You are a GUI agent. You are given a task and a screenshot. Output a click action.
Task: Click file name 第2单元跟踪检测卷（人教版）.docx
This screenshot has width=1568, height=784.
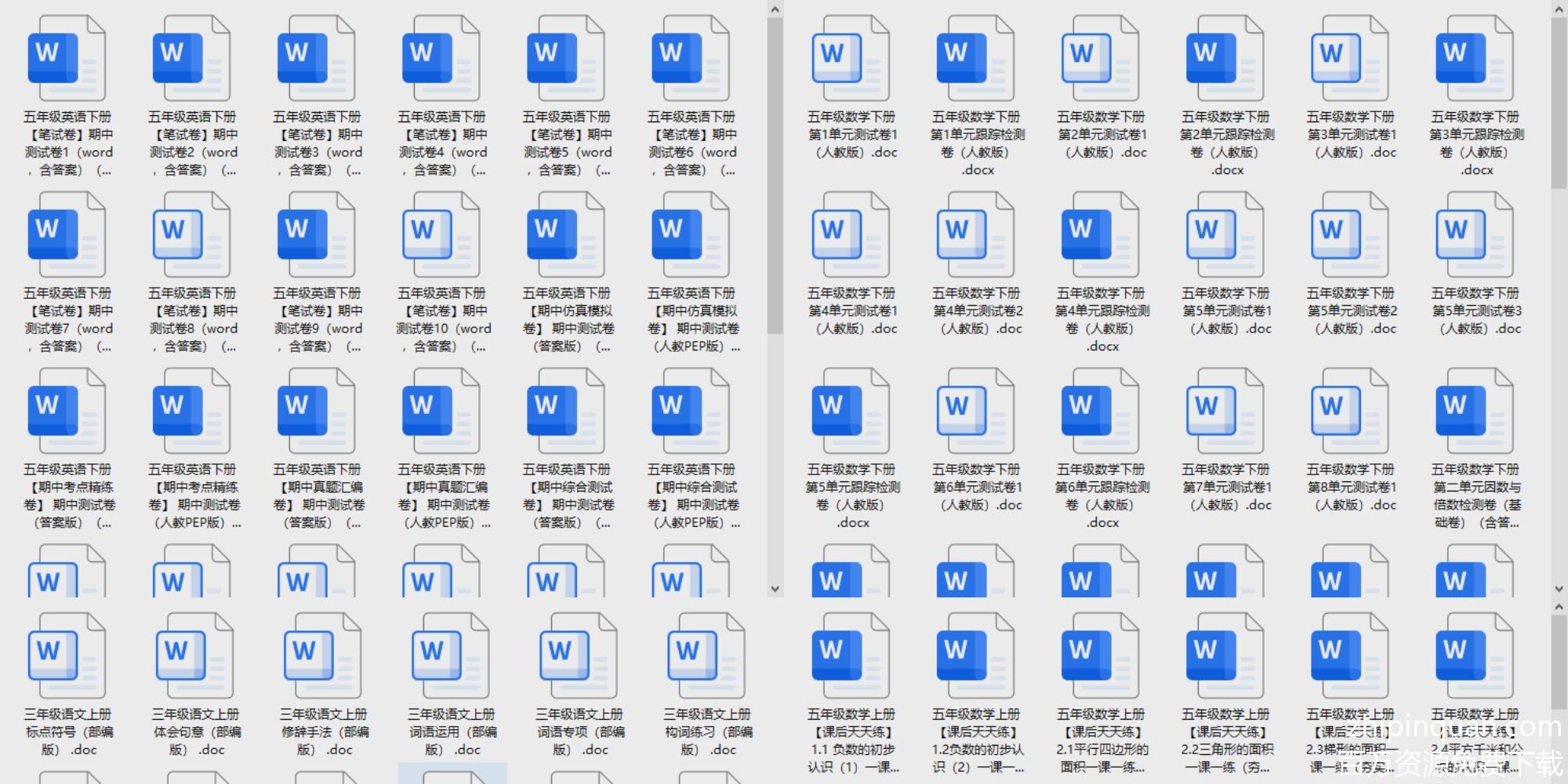1227,143
